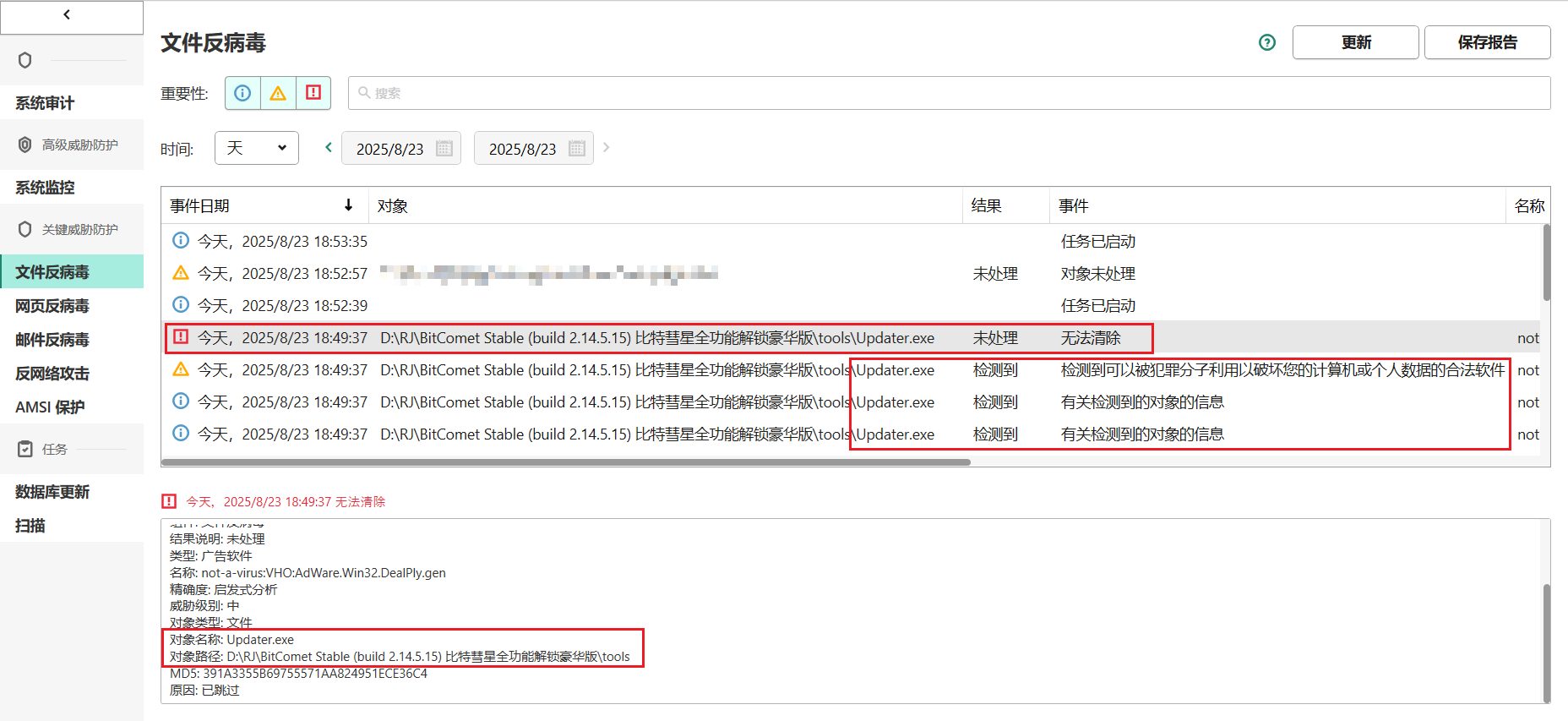Image resolution: width=1568 pixels, height=721 pixels.
Task: Click the 高级威胁防护 shield icon
Action: (x=25, y=145)
